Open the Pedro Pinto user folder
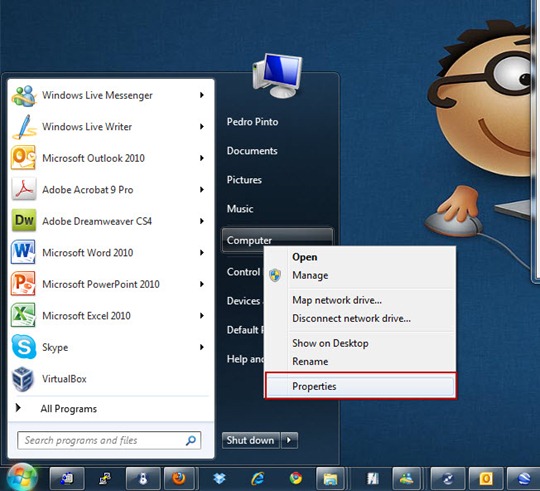540x491 pixels. (252, 122)
